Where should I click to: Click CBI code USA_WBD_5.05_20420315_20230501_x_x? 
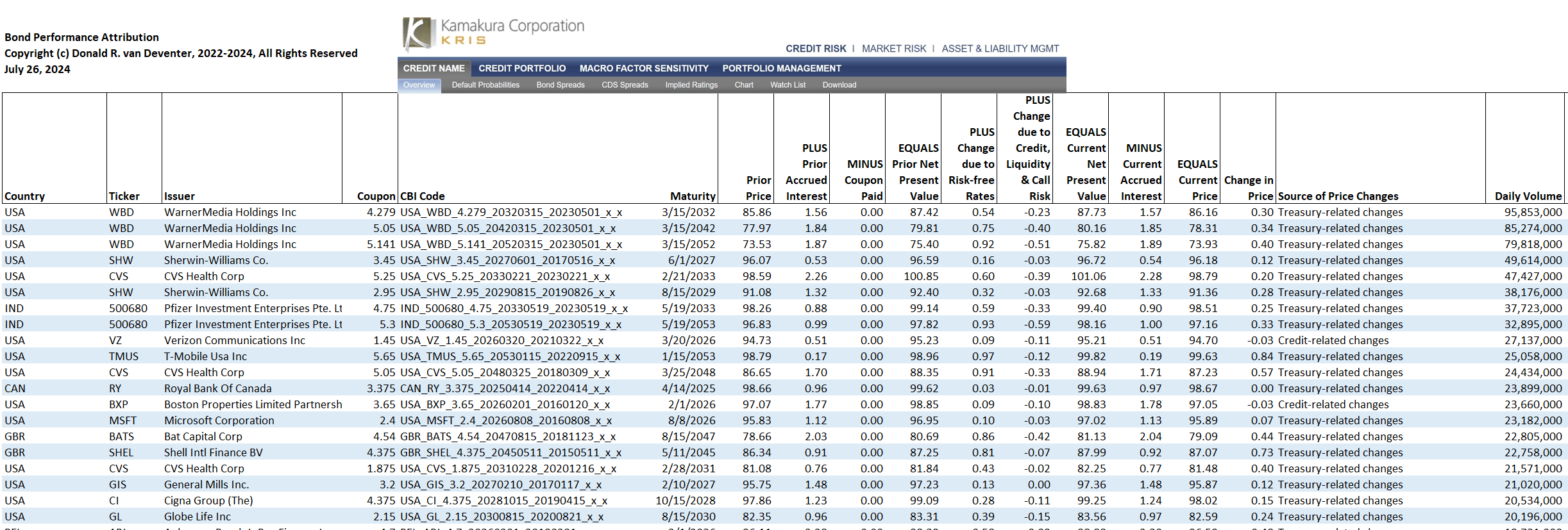[508, 228]
